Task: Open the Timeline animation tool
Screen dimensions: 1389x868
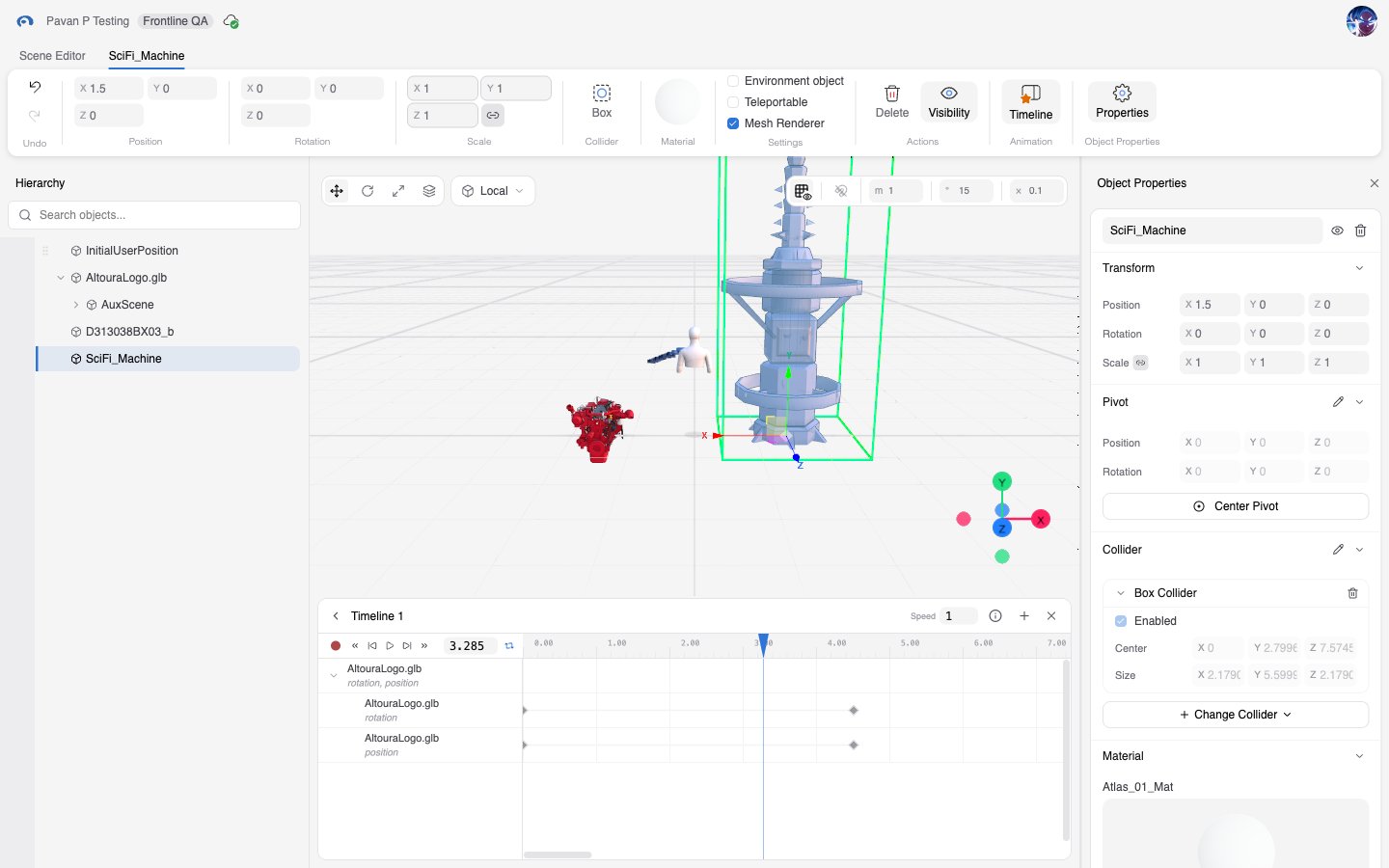Action: coord(1031,102)
